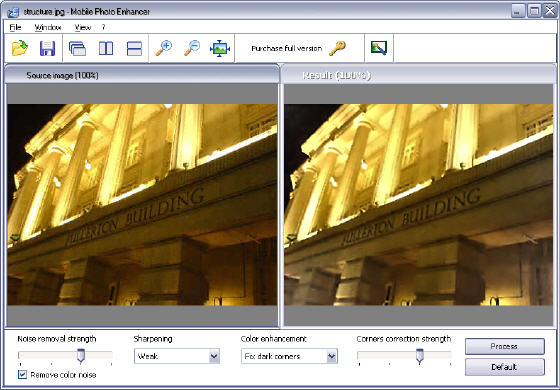Click the source building photo
The width and height of the screenshot is (560, 390).
[142, 205]
